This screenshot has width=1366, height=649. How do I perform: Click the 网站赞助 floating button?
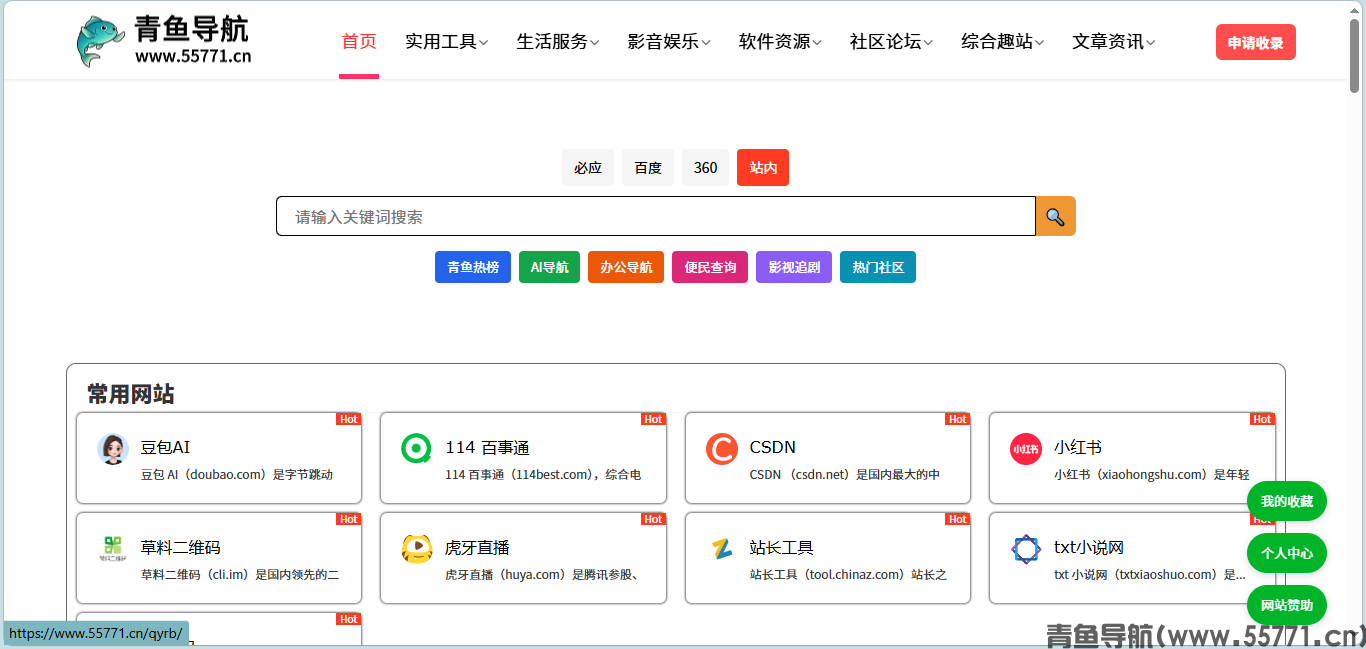click(x=1287, y=605)
